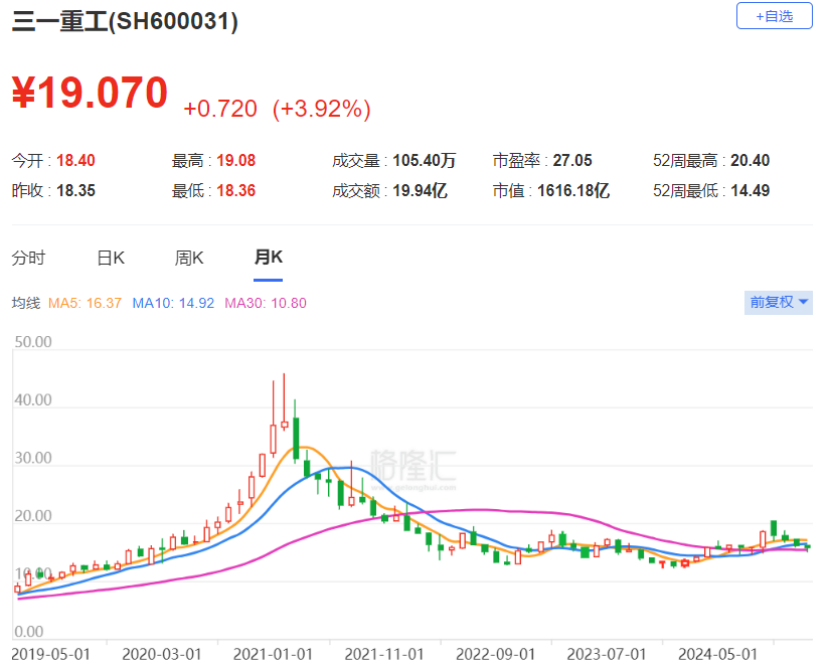The image size is (831, 668).
Task: Click the 2024-05-01 date axis label
Action: 718,654
